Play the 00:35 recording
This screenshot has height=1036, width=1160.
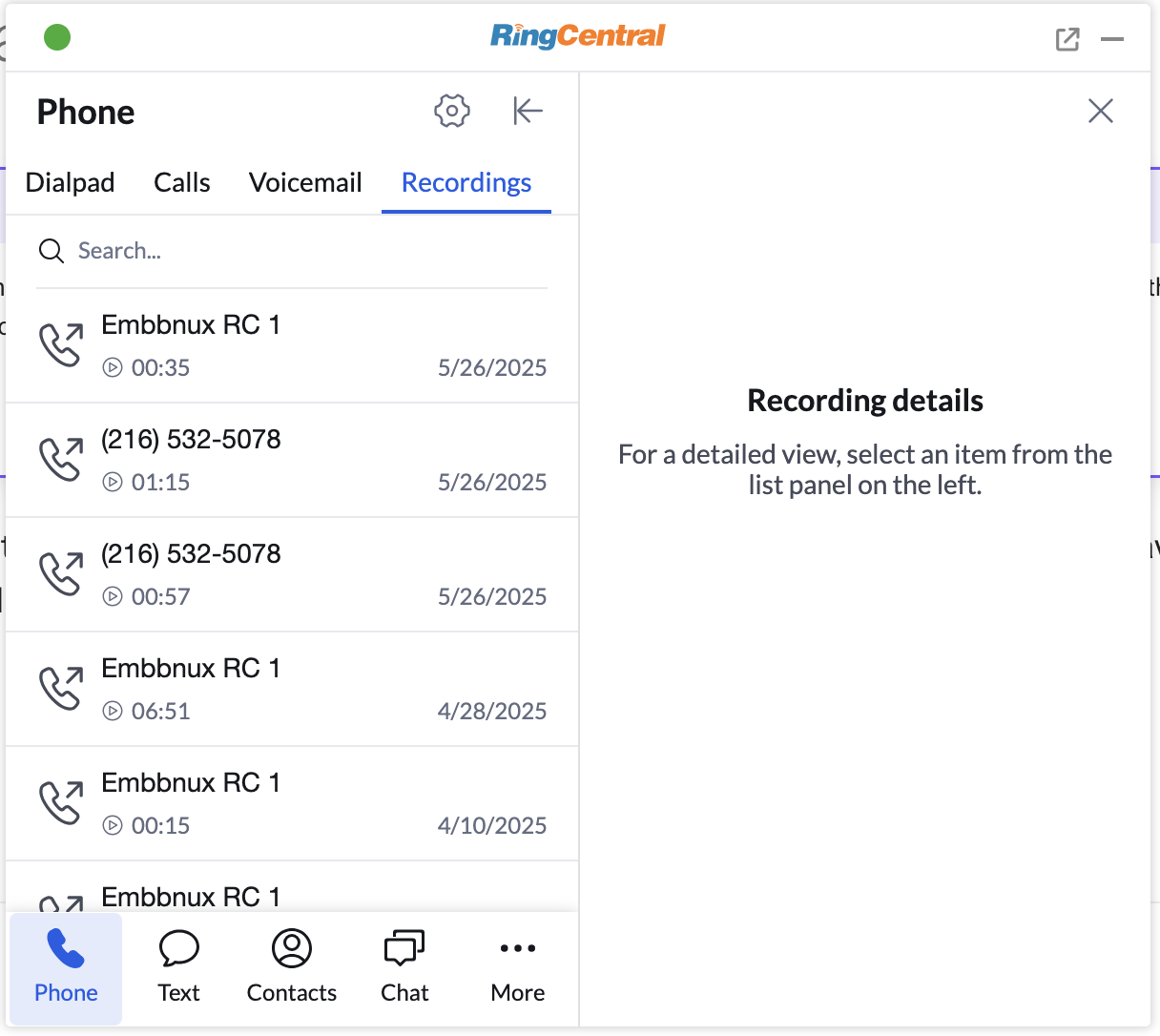point(113,367)
